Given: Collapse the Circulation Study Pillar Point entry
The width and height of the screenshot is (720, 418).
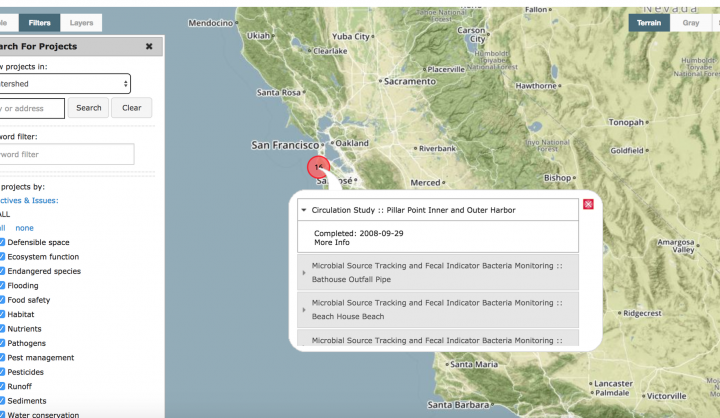Looking at the screenshot, I should 438,210.
